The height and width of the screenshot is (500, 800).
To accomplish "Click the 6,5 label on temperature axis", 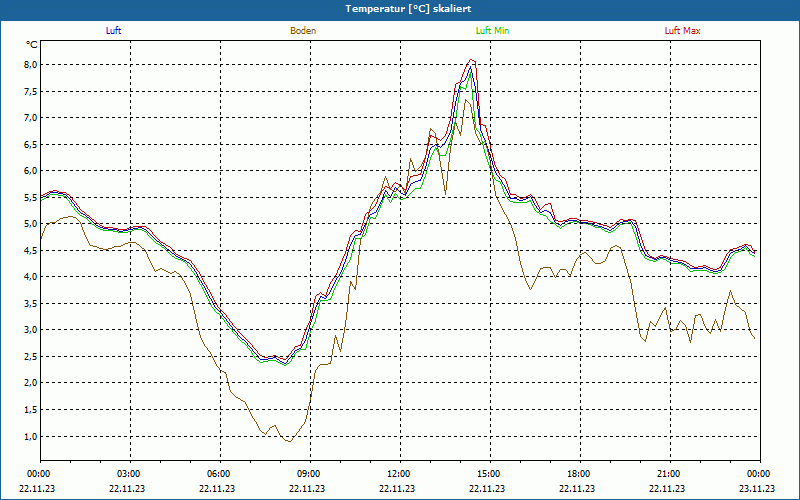I will coord(30,144).
